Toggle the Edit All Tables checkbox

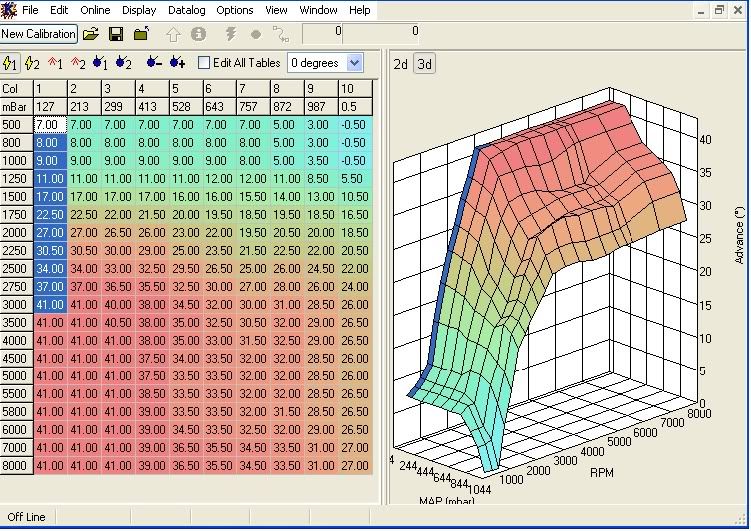(204, 63)
